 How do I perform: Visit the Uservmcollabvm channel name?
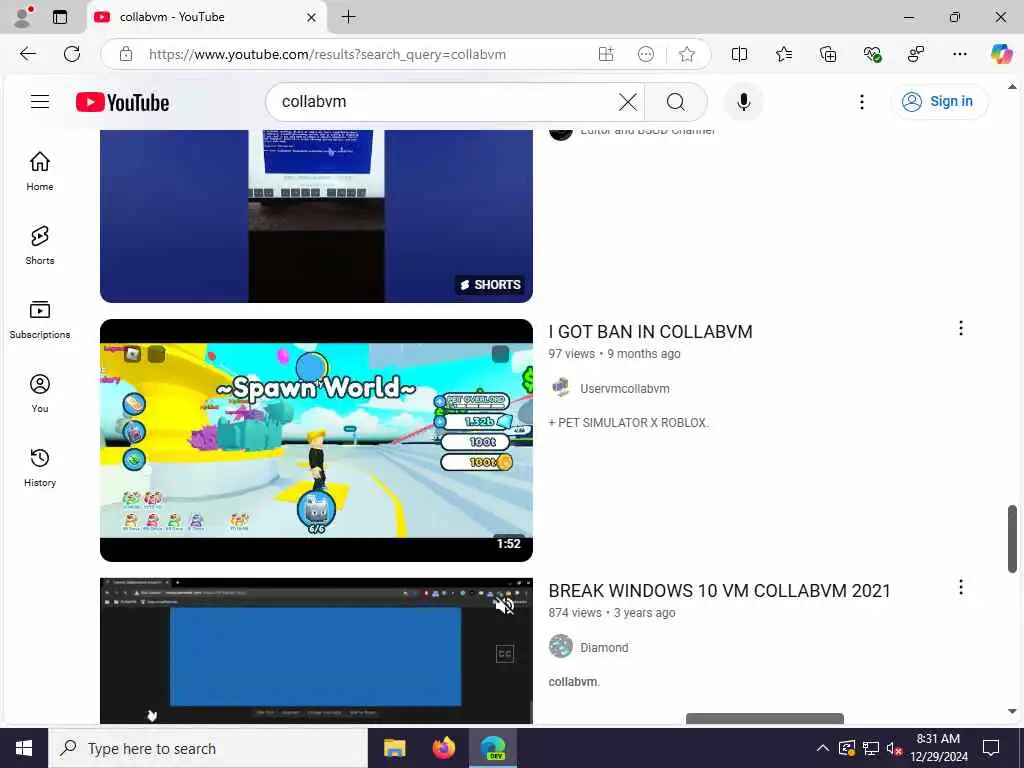[624, 389]
